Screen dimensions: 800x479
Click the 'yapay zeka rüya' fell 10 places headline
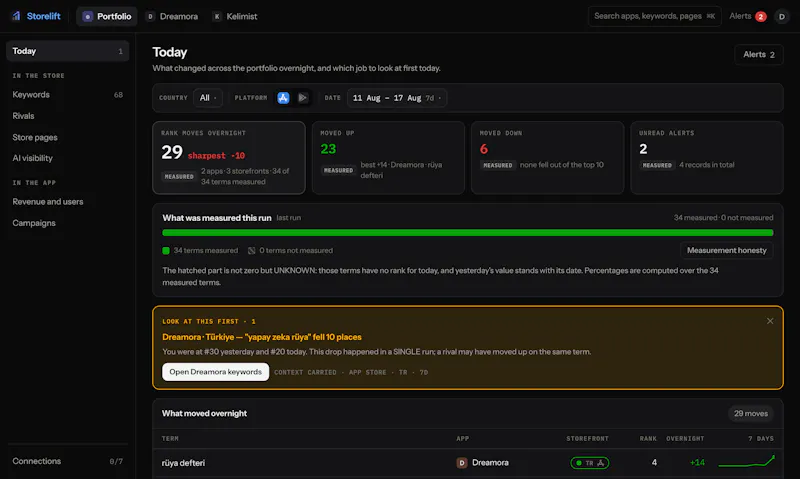coord(262,337)
